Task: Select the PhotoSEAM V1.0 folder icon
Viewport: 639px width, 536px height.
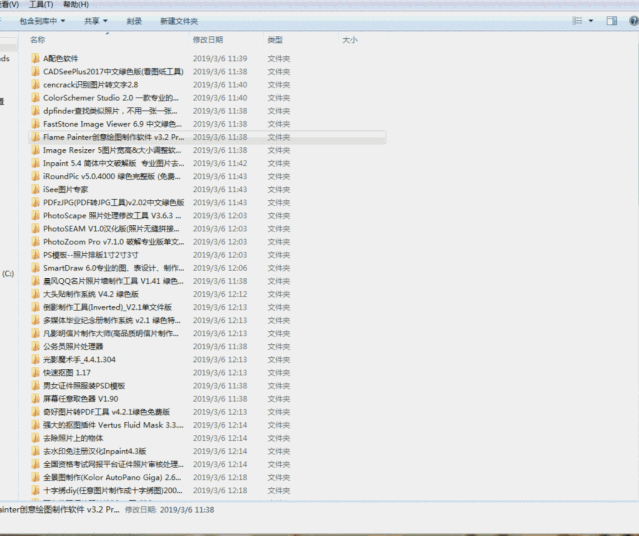Action: tap(36, 228)
